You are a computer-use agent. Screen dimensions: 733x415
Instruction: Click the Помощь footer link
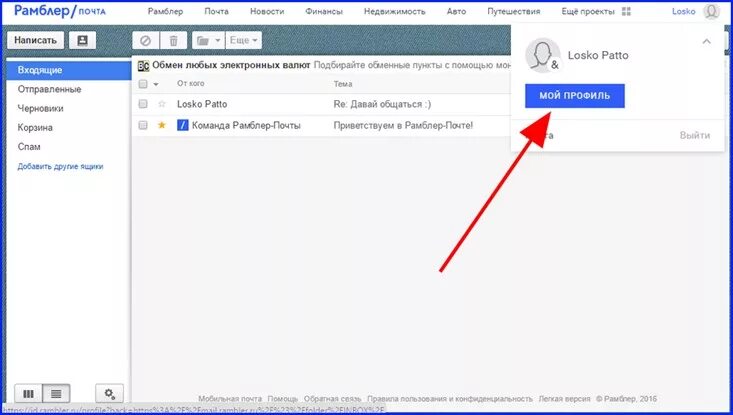click(x=283, y=399)
